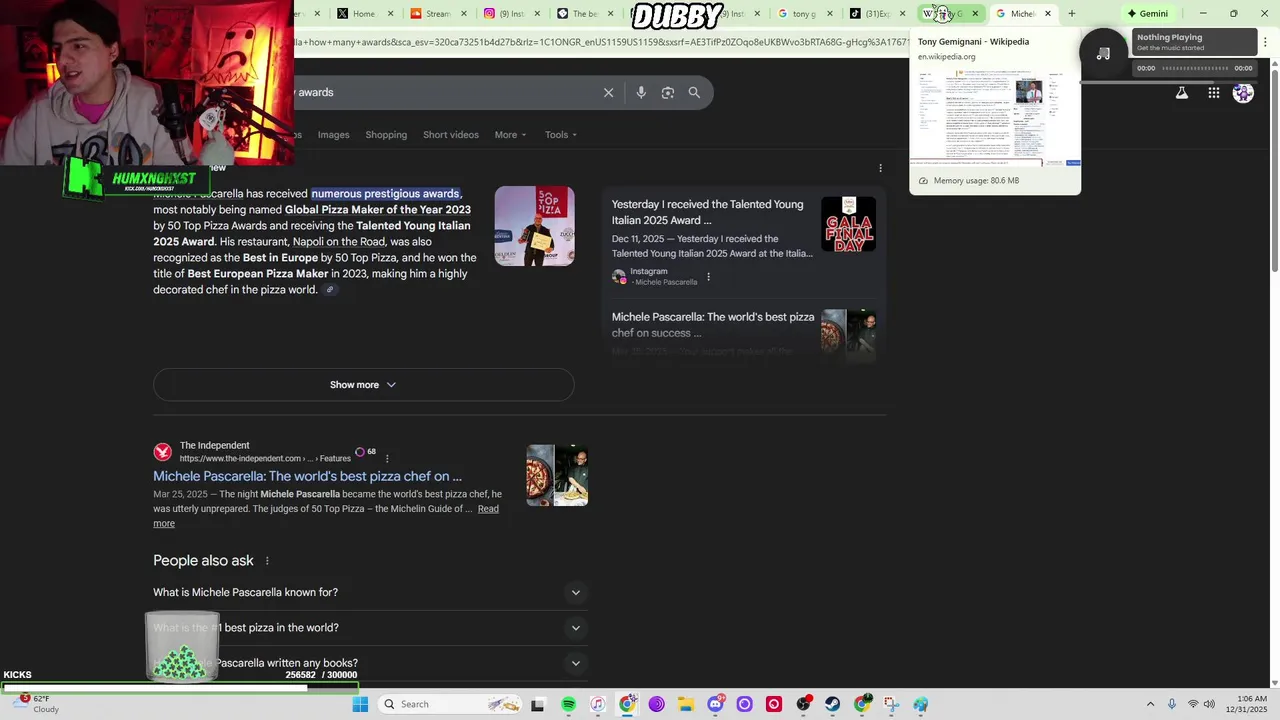1280x720 pixels.
Task: Open 'Michele Pascarella: The world's best pizza chef' result
Action: [x=307, y=476]
